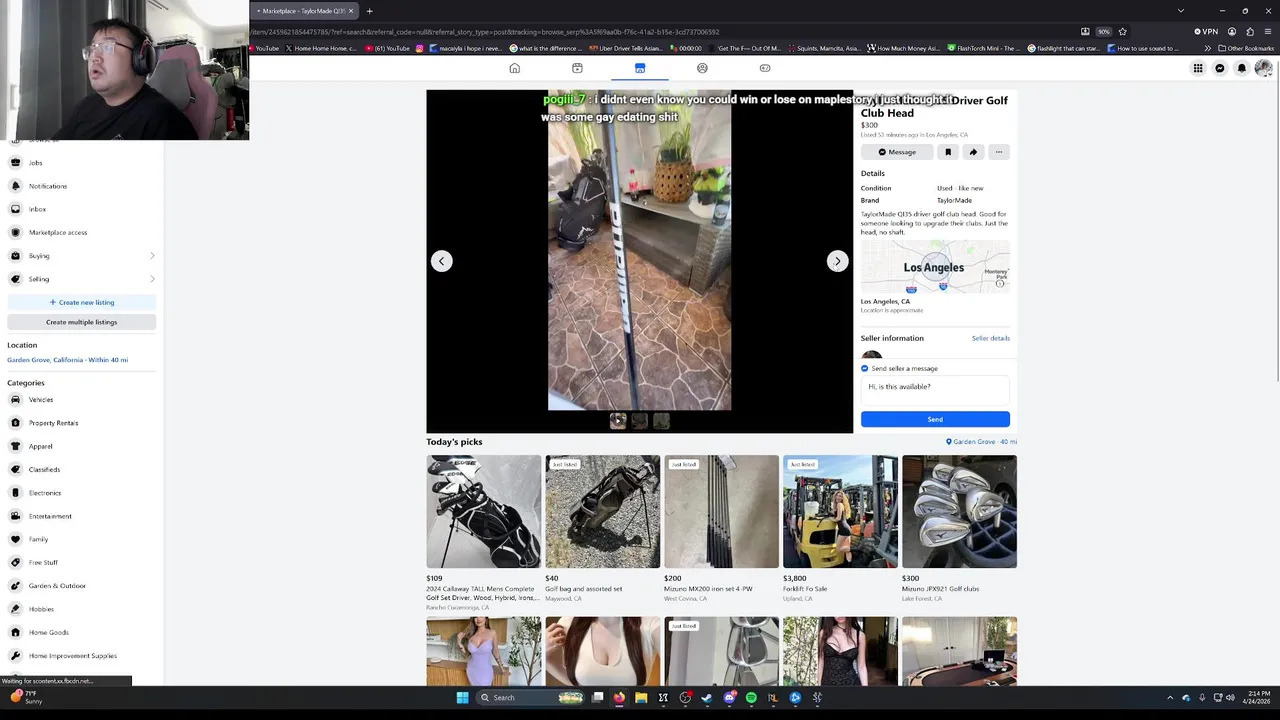Browse Home Goods category
Screen dimensions: 1280x720
click(81, 632)
